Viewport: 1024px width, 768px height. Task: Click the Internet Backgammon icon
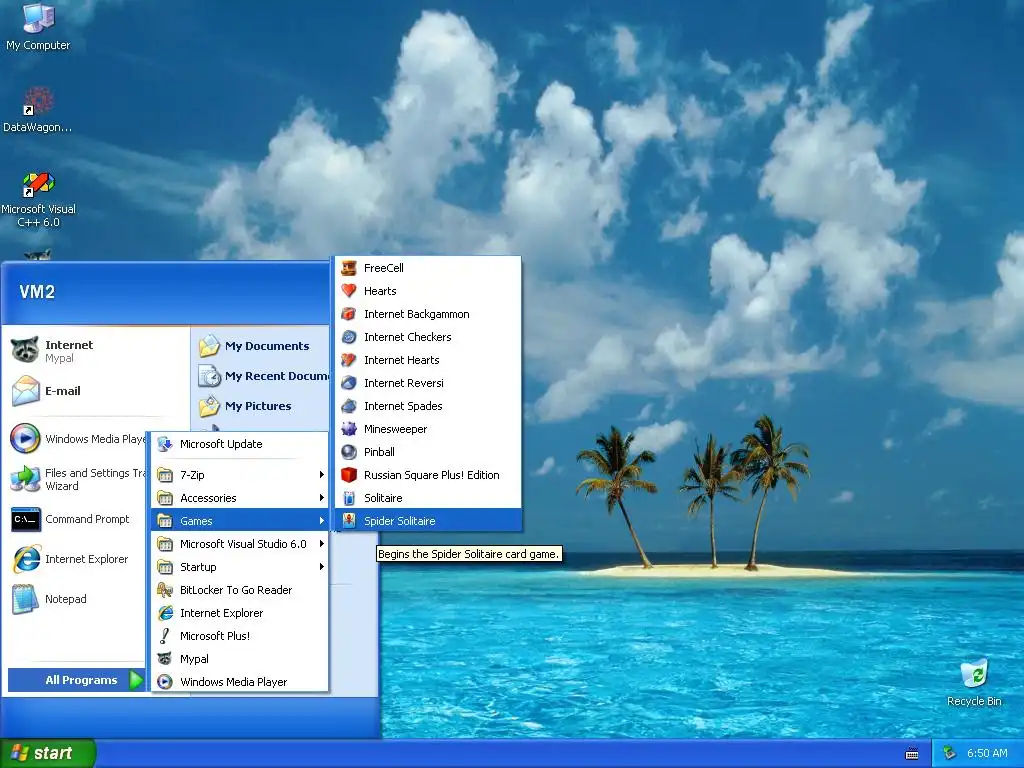pos(349,314)
